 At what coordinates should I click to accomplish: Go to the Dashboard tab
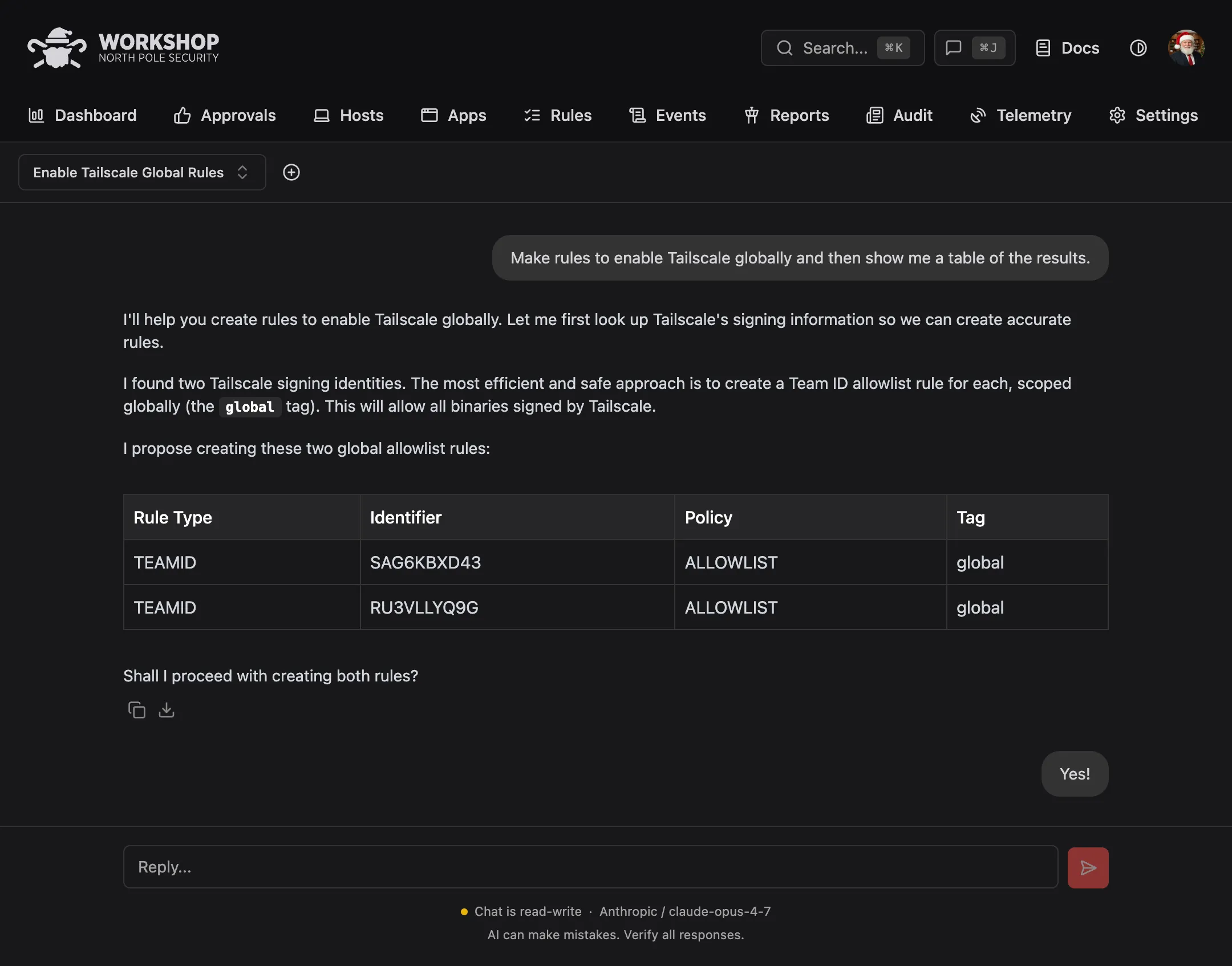pyautogui.click(x=83, y=115)
